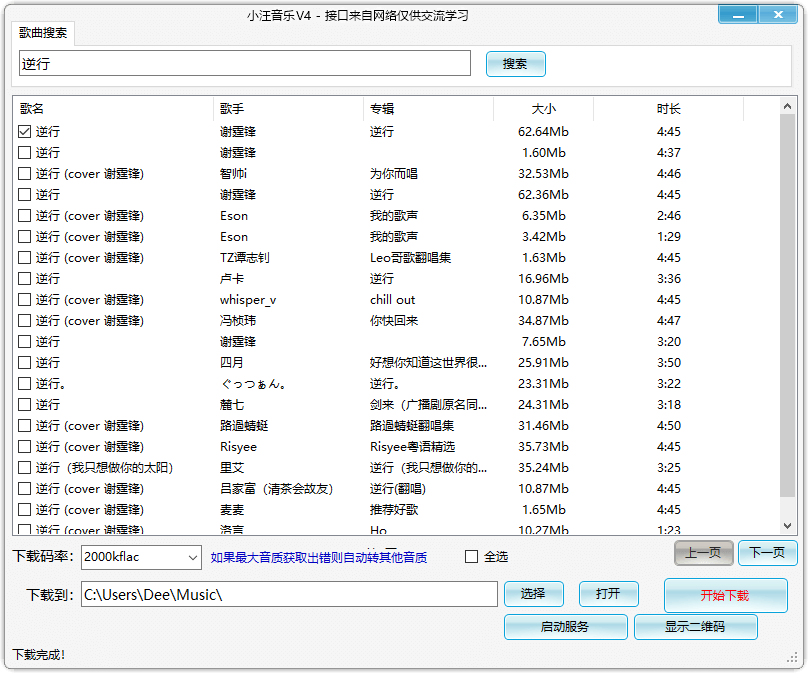Tick the TZ谭志钊 row checkbox
The height and width of the screenshot is (673, 808).
[x=24, y=257]
